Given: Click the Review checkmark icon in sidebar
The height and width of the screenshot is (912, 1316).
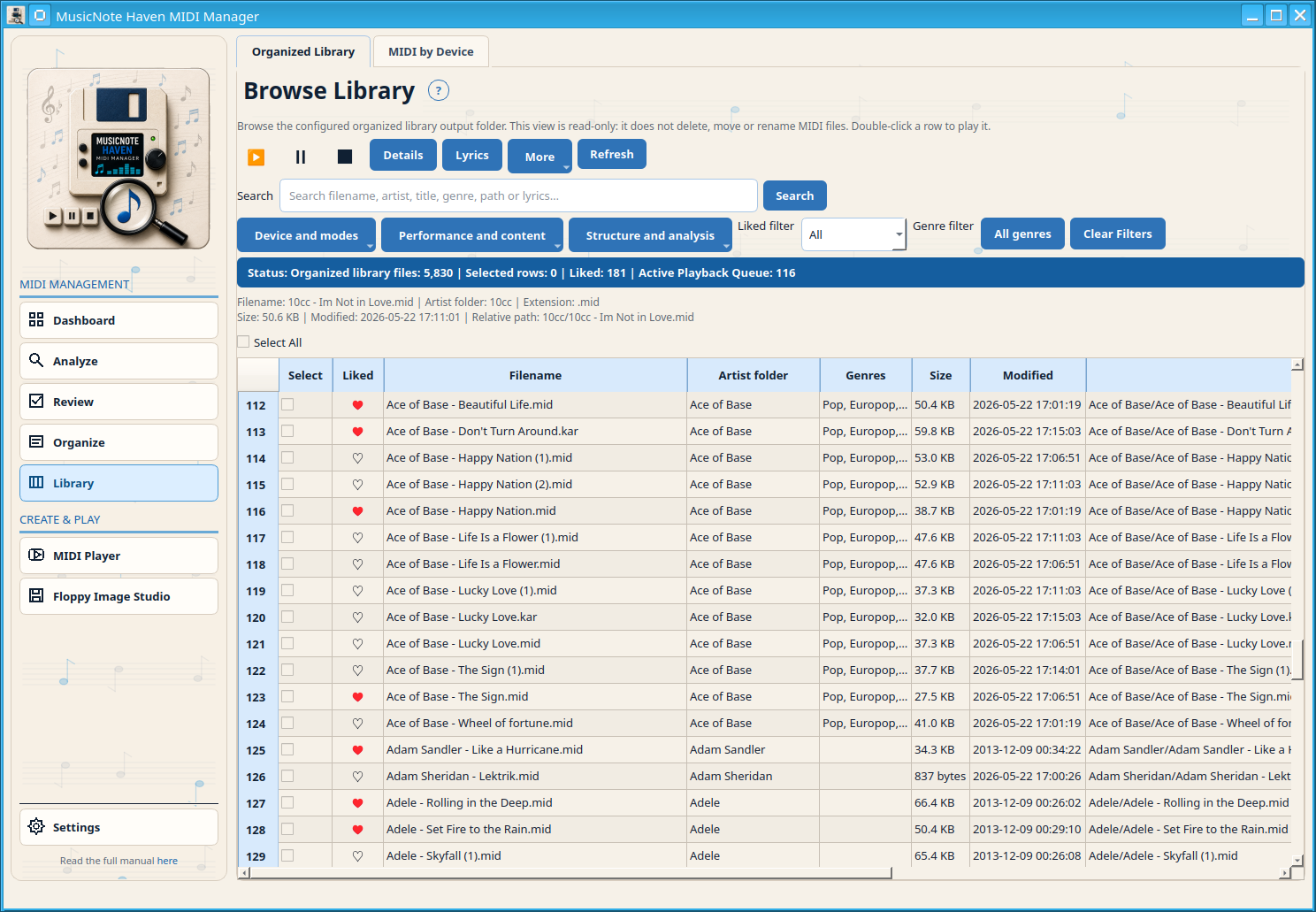Looking at the screenshot, I should (36, 401).
